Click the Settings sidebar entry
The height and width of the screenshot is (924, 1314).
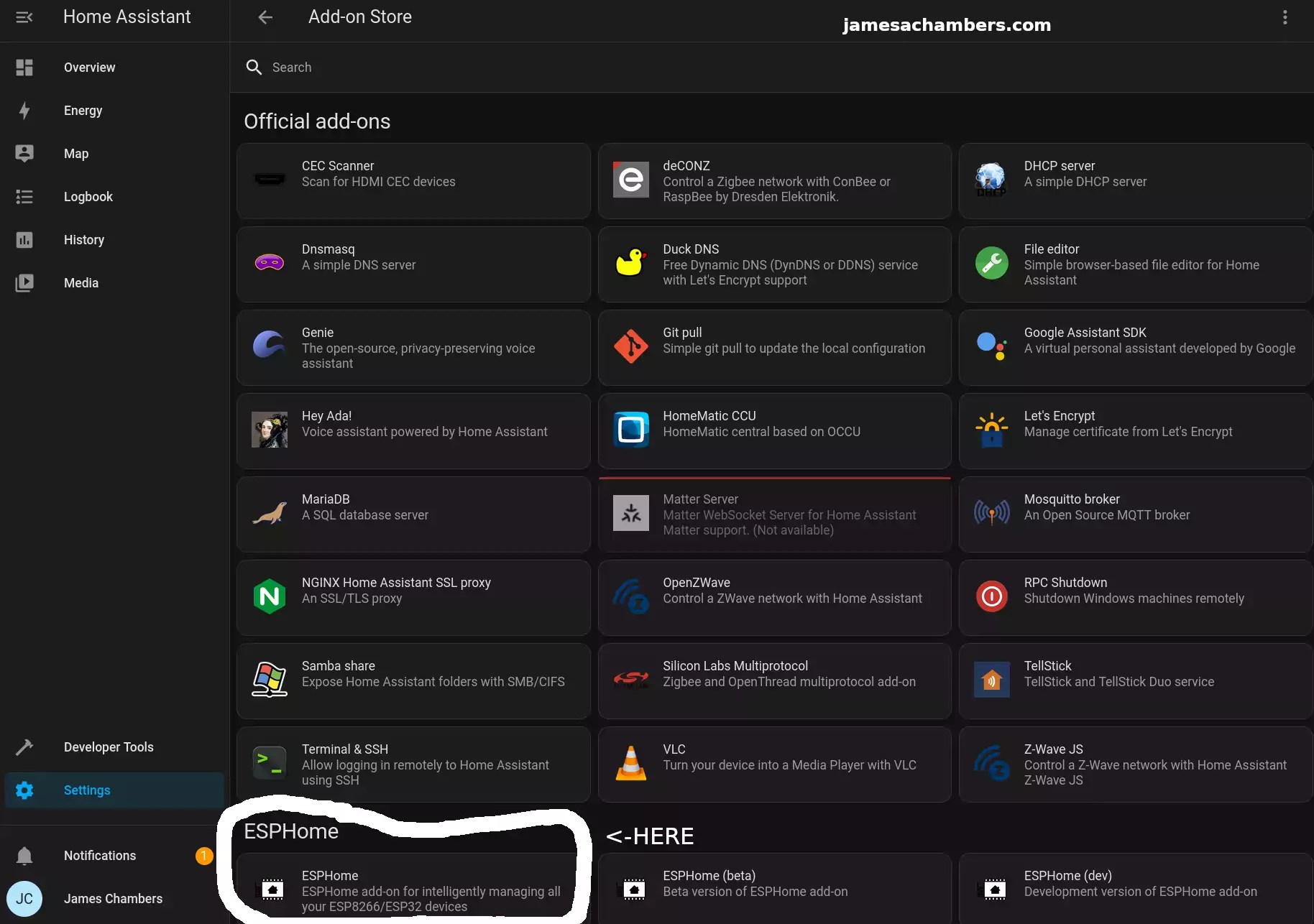tap(87, 790)
